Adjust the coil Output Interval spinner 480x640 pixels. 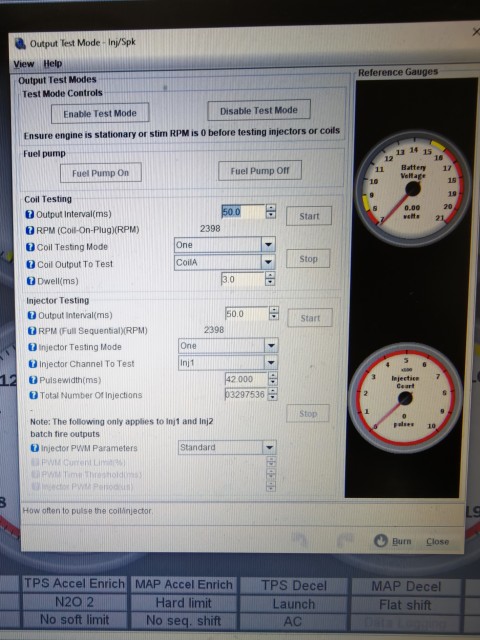coord(271,211)
